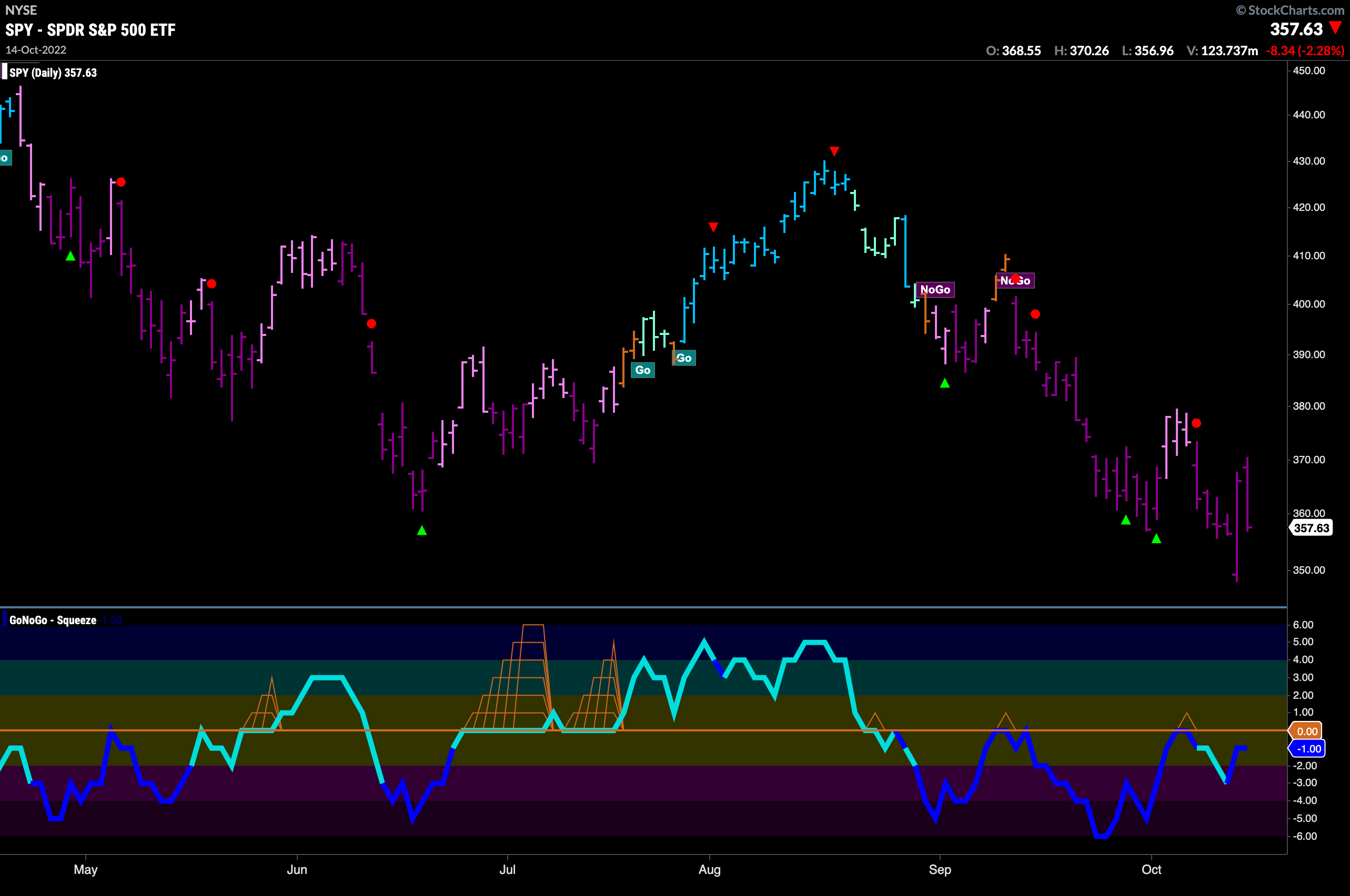Click the 'SPY (Daily) 357.63' legend label
Viewport: 1350px width, 896px height.
(x=53, y=73)
